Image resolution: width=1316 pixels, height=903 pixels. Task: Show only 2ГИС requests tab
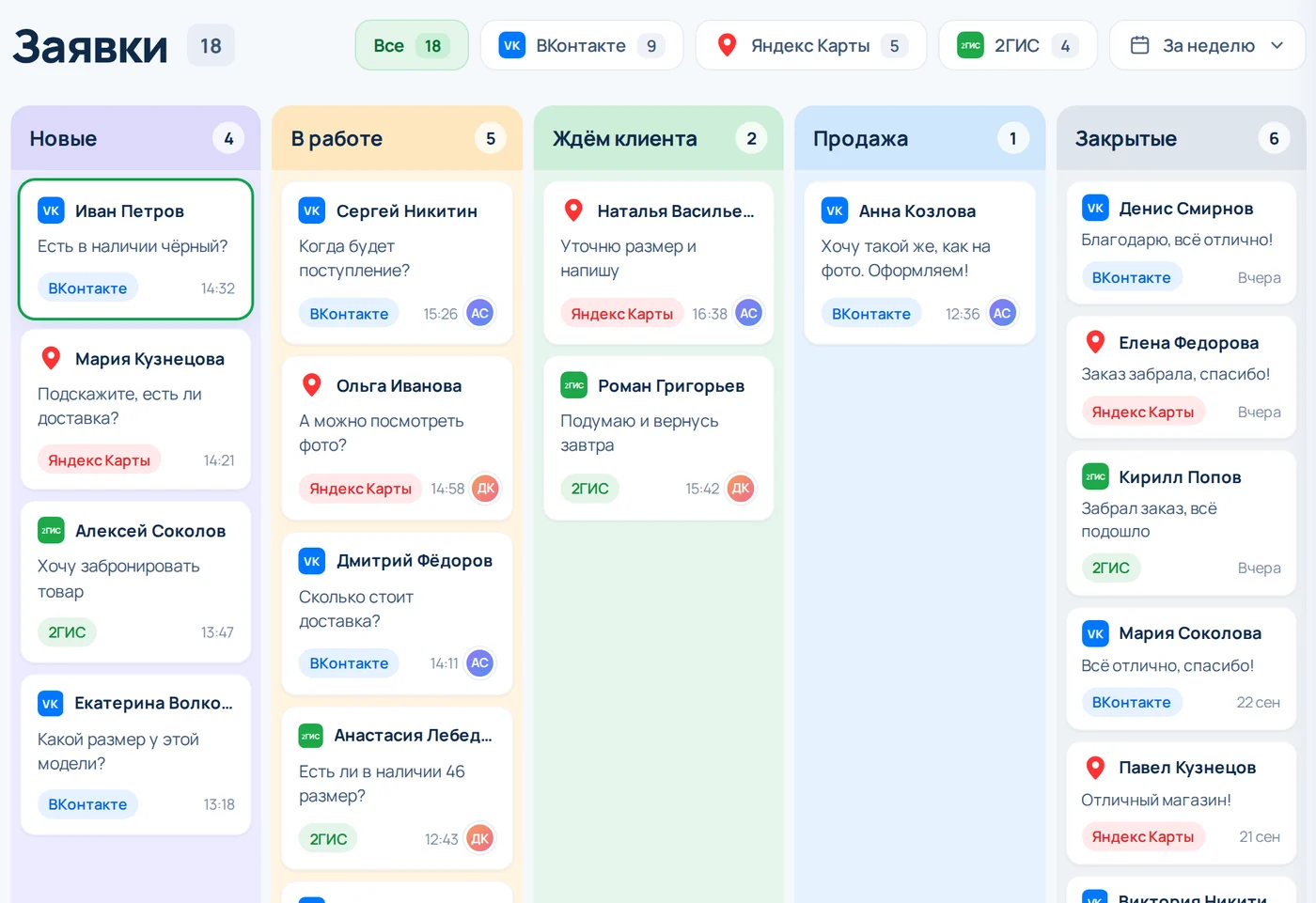pos(1018,45)
